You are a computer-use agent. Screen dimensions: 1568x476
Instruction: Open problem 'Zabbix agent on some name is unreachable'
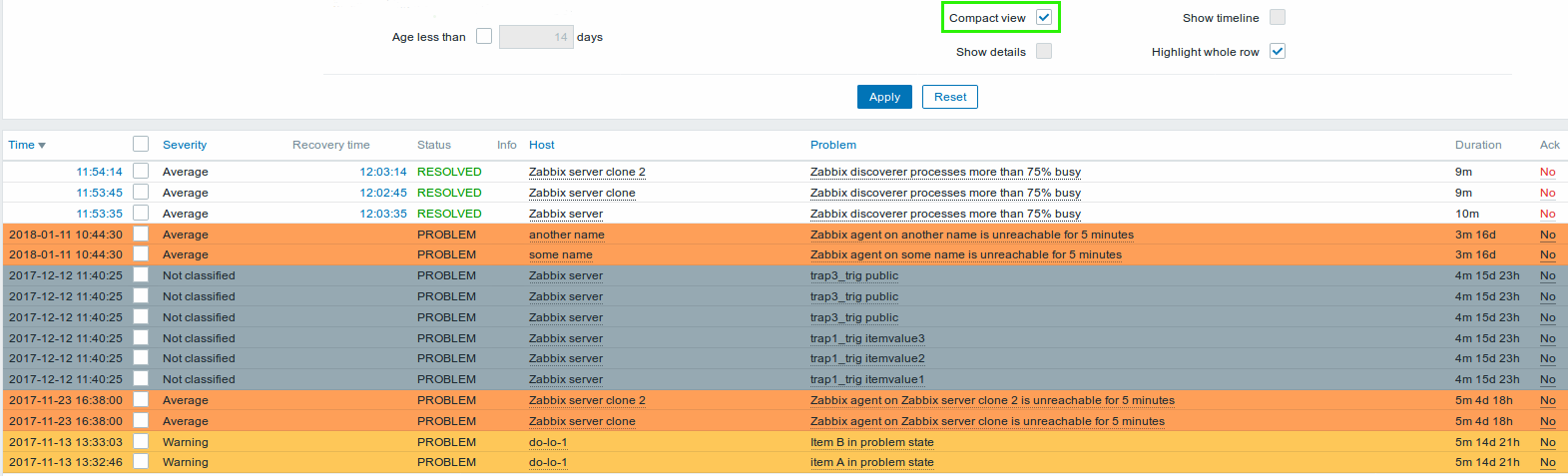coord(966,254)
